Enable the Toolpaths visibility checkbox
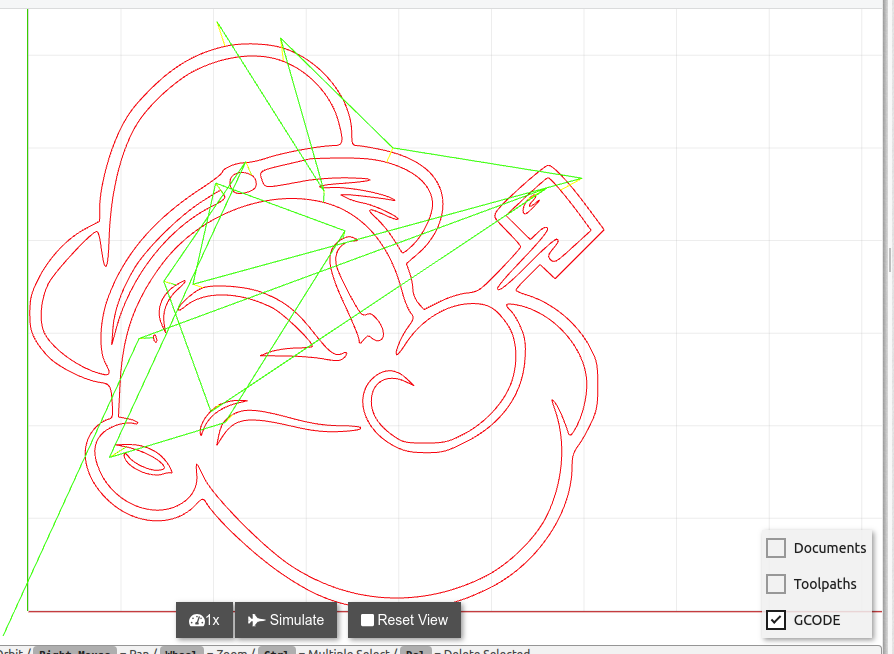This screenshot has height=654, width=894. point(776,584)
